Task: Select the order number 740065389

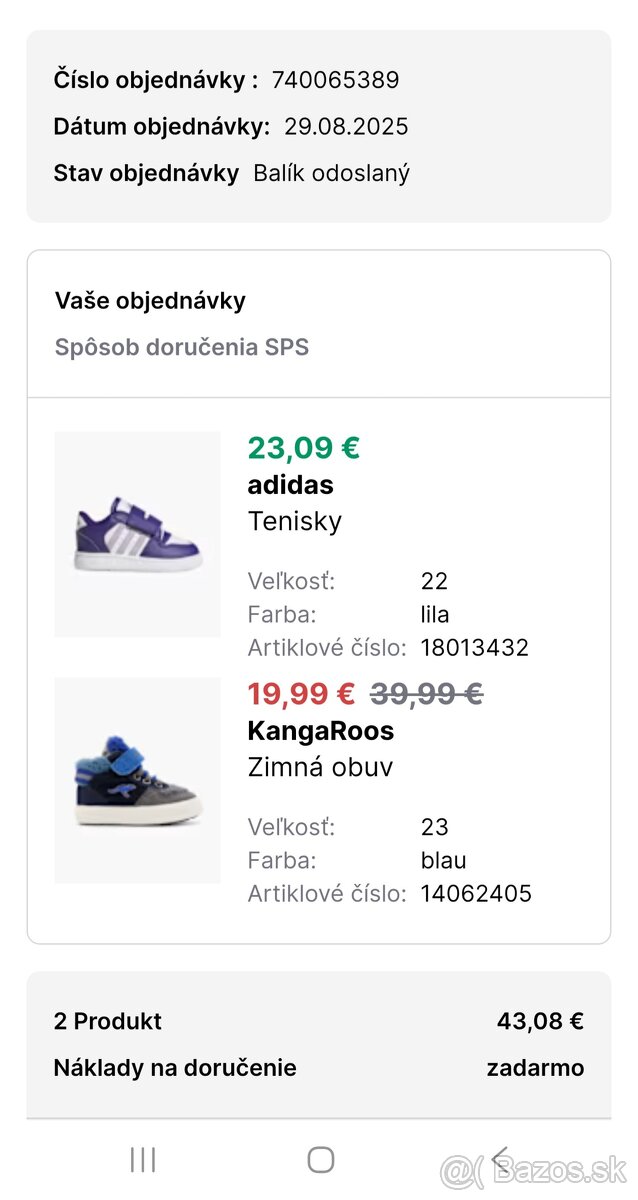Action: 339,79
